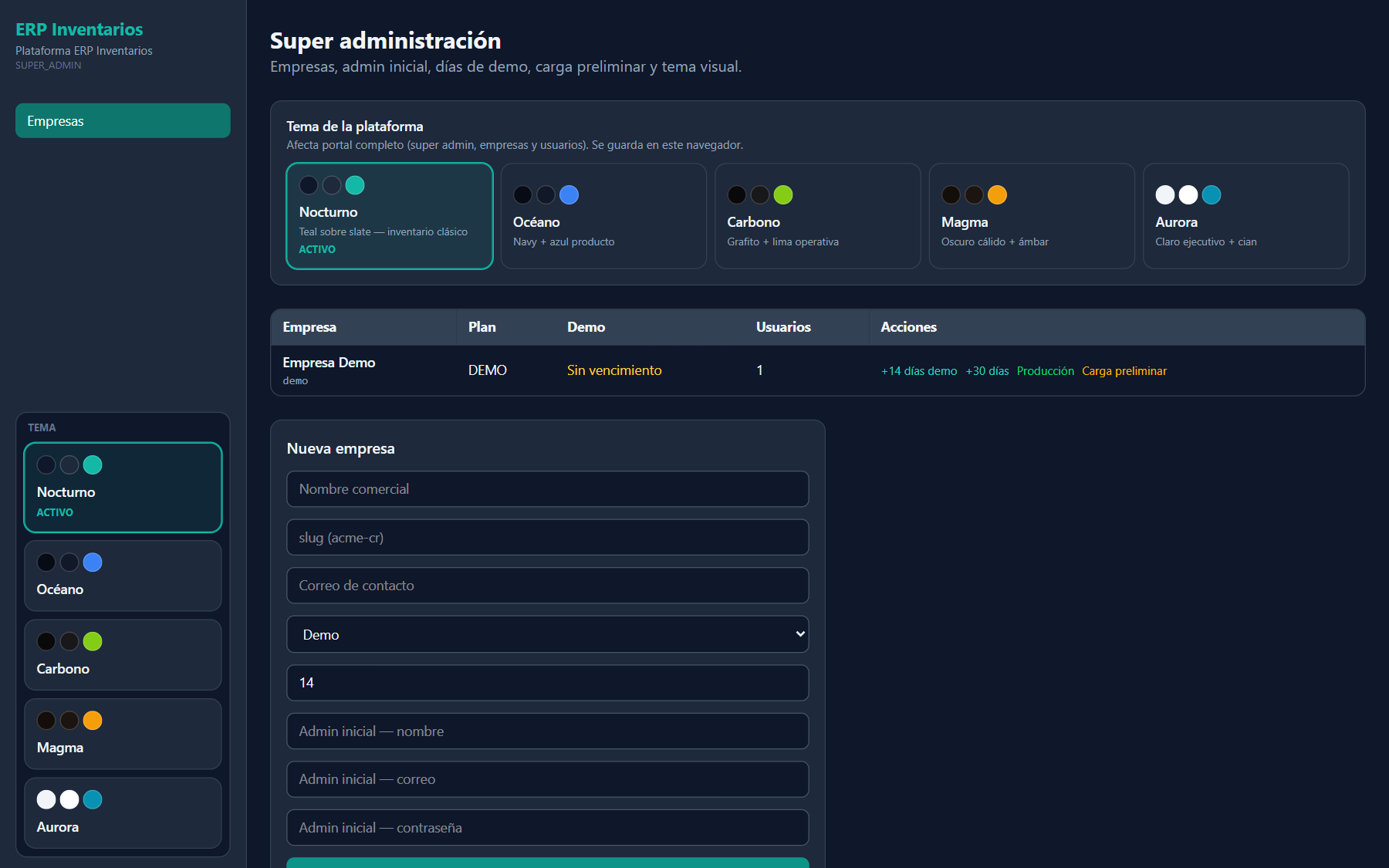Image resolution: width=1389 pixels, height=868 pixels.
Task: Pick Magma in the sidebar TEMA list
Action: click(123, 734)
